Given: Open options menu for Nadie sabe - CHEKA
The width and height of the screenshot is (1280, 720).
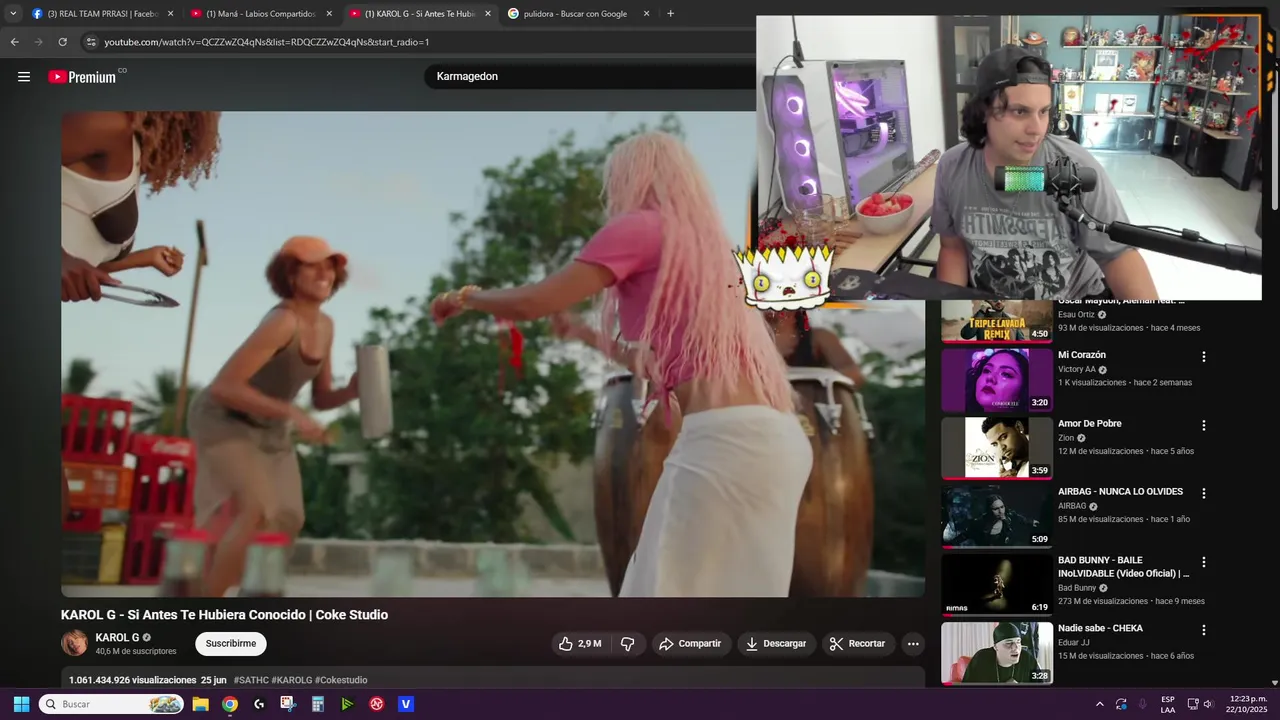Looking at the screenshot, I should click(x=1204, y=630).
